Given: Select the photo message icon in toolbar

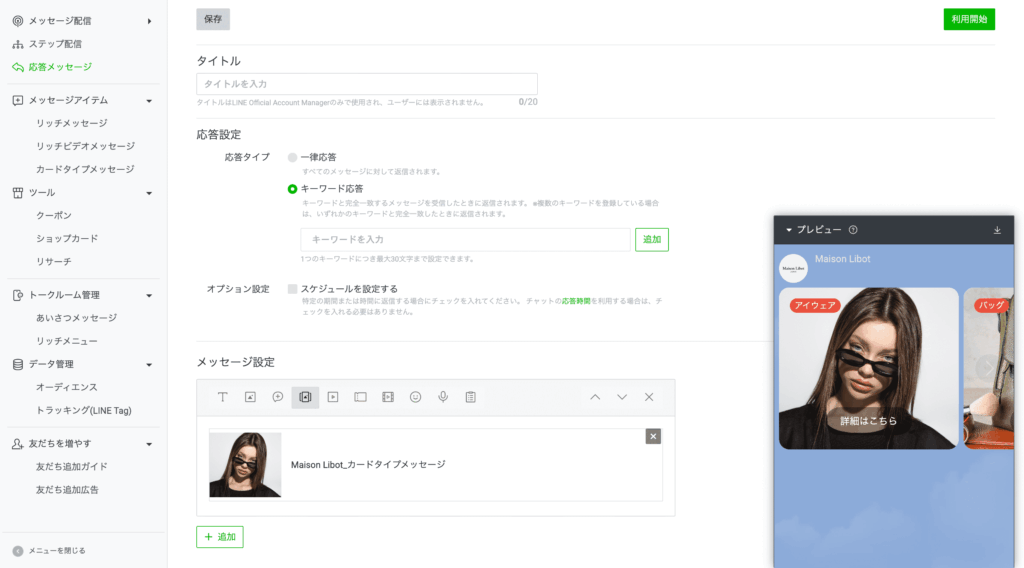Looking at the screenshot, I should point(250,397).
